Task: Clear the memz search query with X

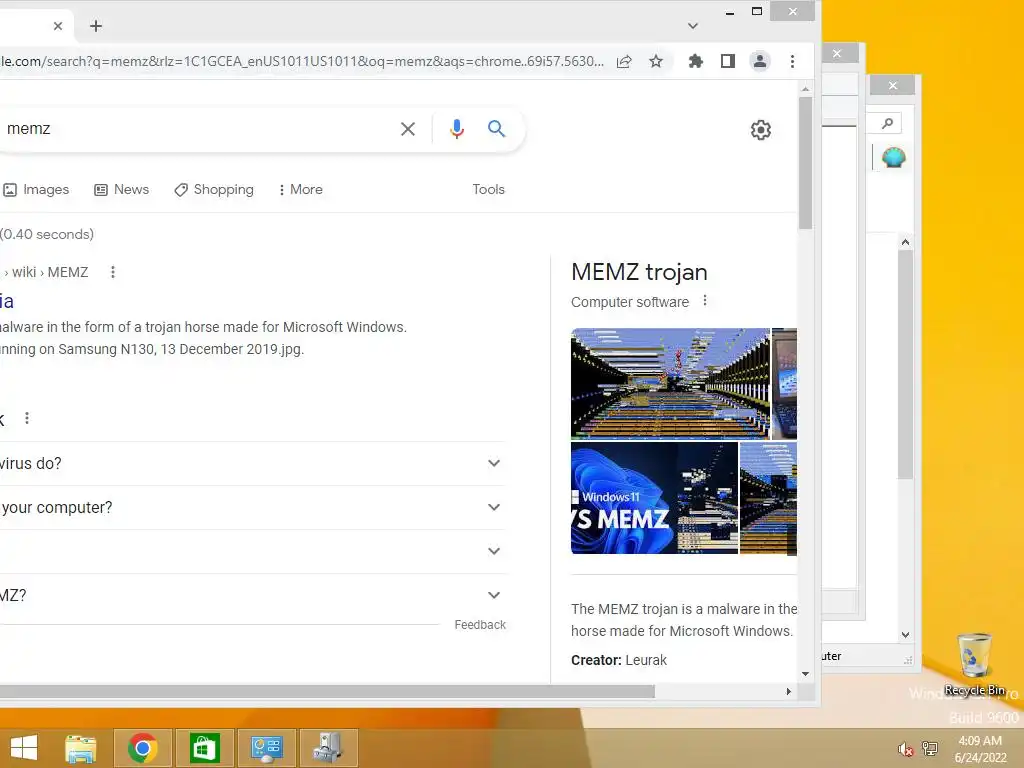Action: pos(408,129)
